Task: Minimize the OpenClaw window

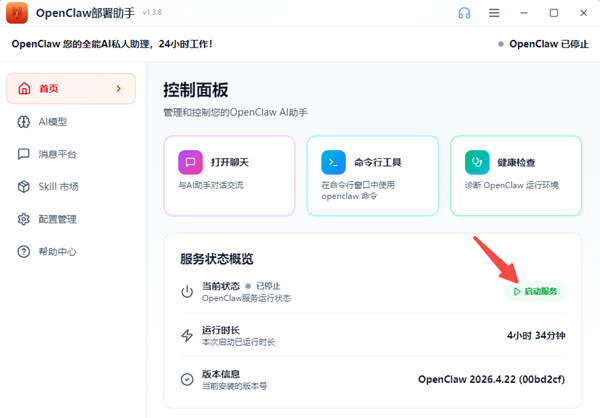Action: (524, 13)
